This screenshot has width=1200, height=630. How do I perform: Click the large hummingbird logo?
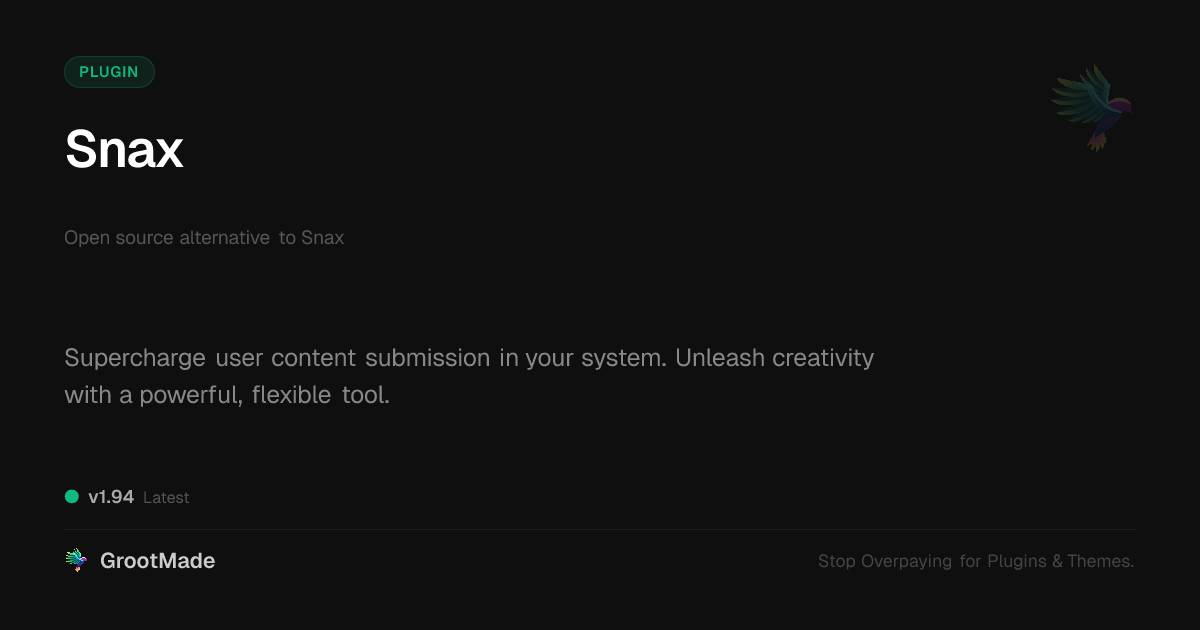click(x=1092, y=107)
